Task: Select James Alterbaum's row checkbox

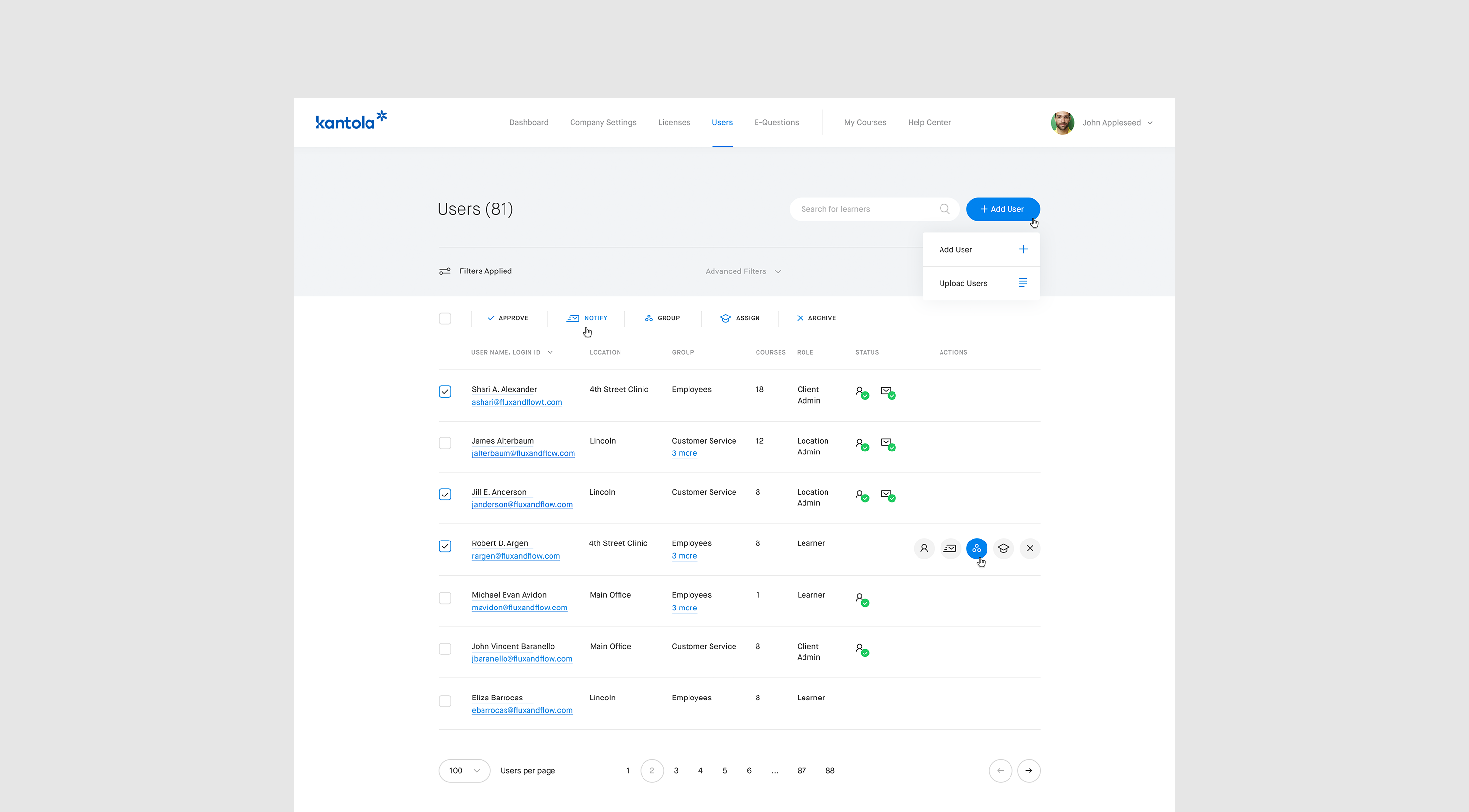Action: [445, 443]
